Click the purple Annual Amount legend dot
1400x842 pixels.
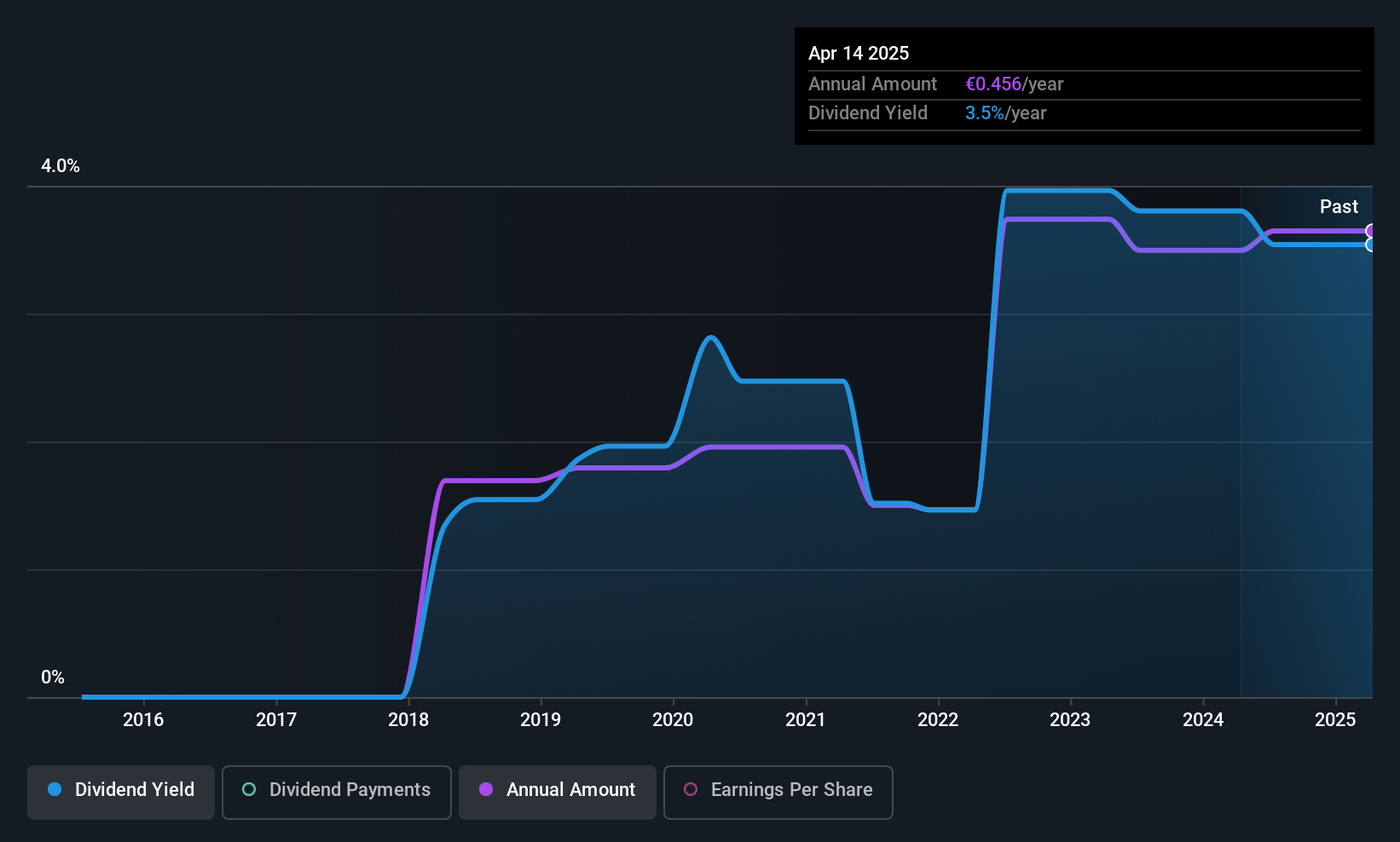point(486,789)
